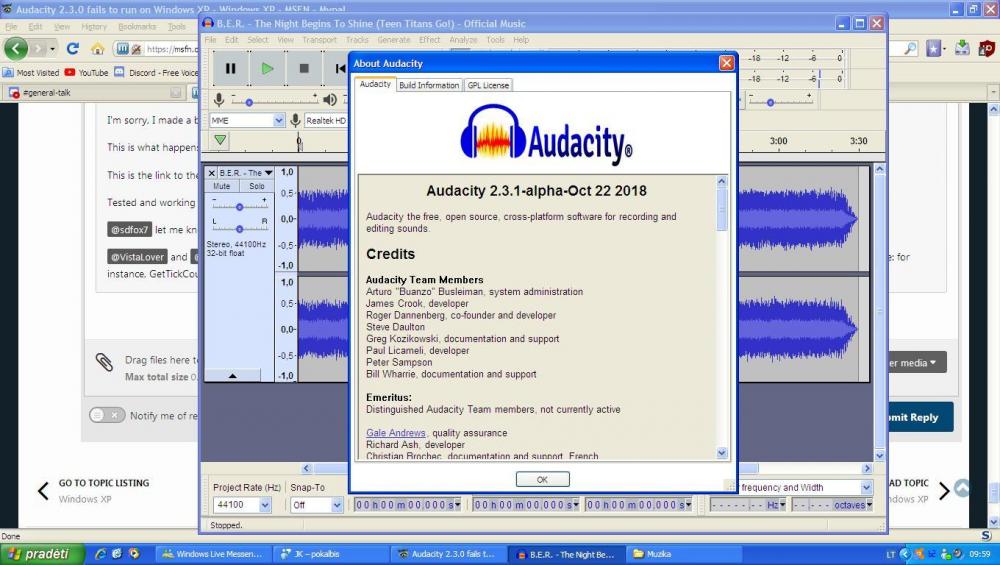
Task: Switch to the Build Information tab
Action: coord(429,85)
